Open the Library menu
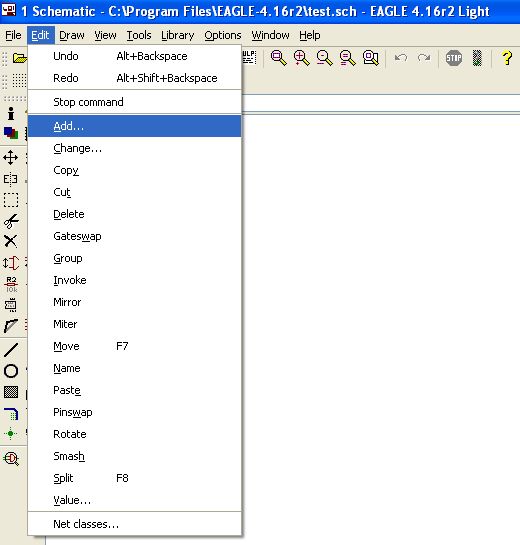 pos(177,35)
